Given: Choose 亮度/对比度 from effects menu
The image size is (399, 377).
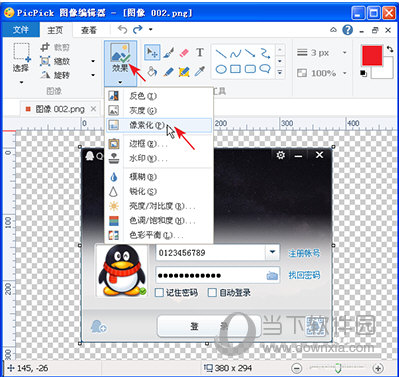Looking at the screenshot, I should coord(159,206).
